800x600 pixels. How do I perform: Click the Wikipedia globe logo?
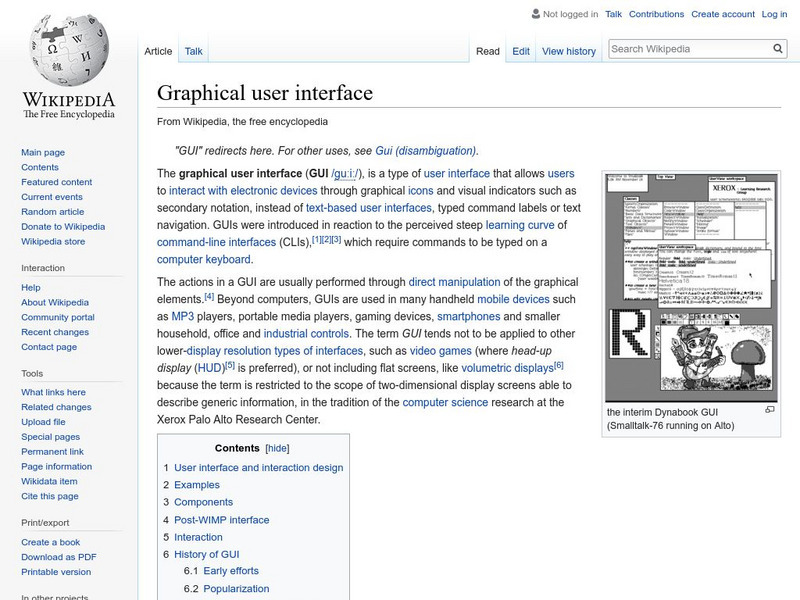click(x=69, y=50)
